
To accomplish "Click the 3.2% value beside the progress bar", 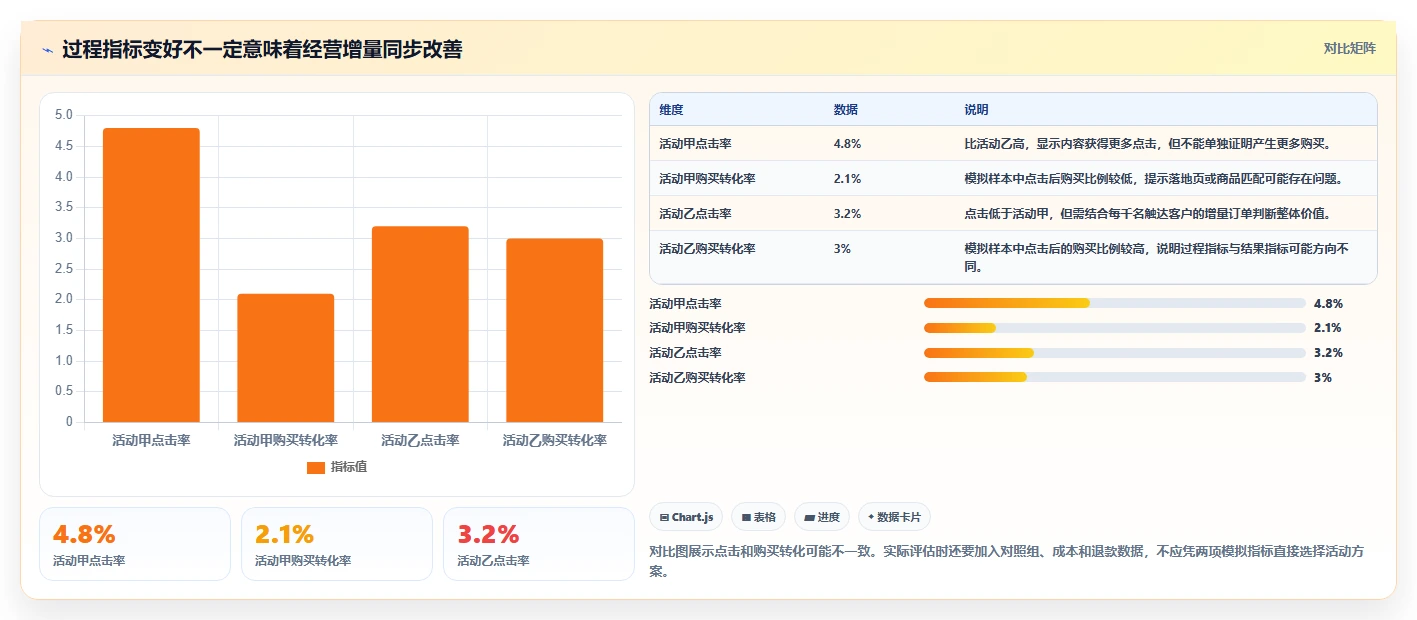I will [1328, 352].
